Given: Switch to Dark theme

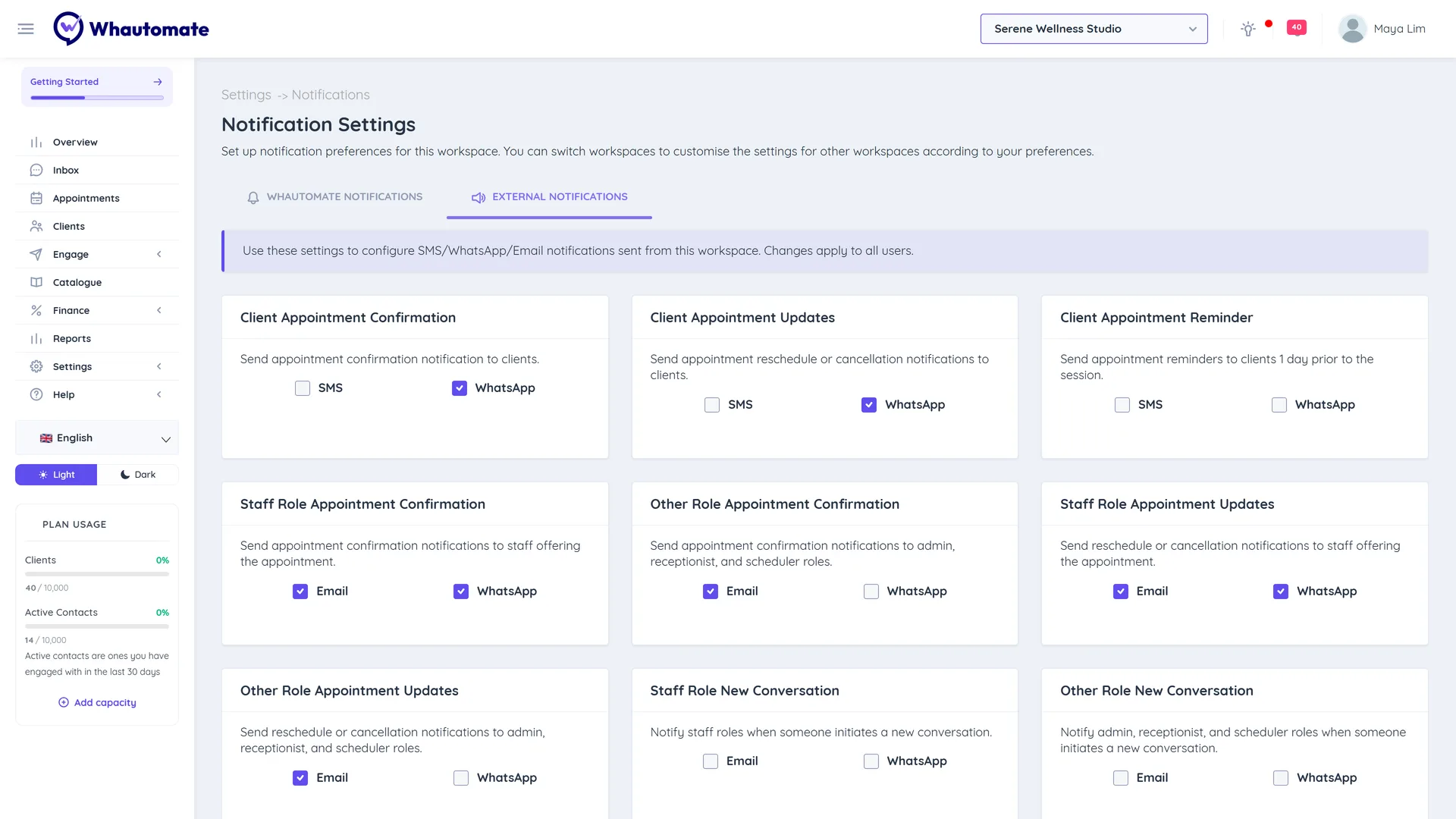Looking at the screenshot, I should point(138,475).
